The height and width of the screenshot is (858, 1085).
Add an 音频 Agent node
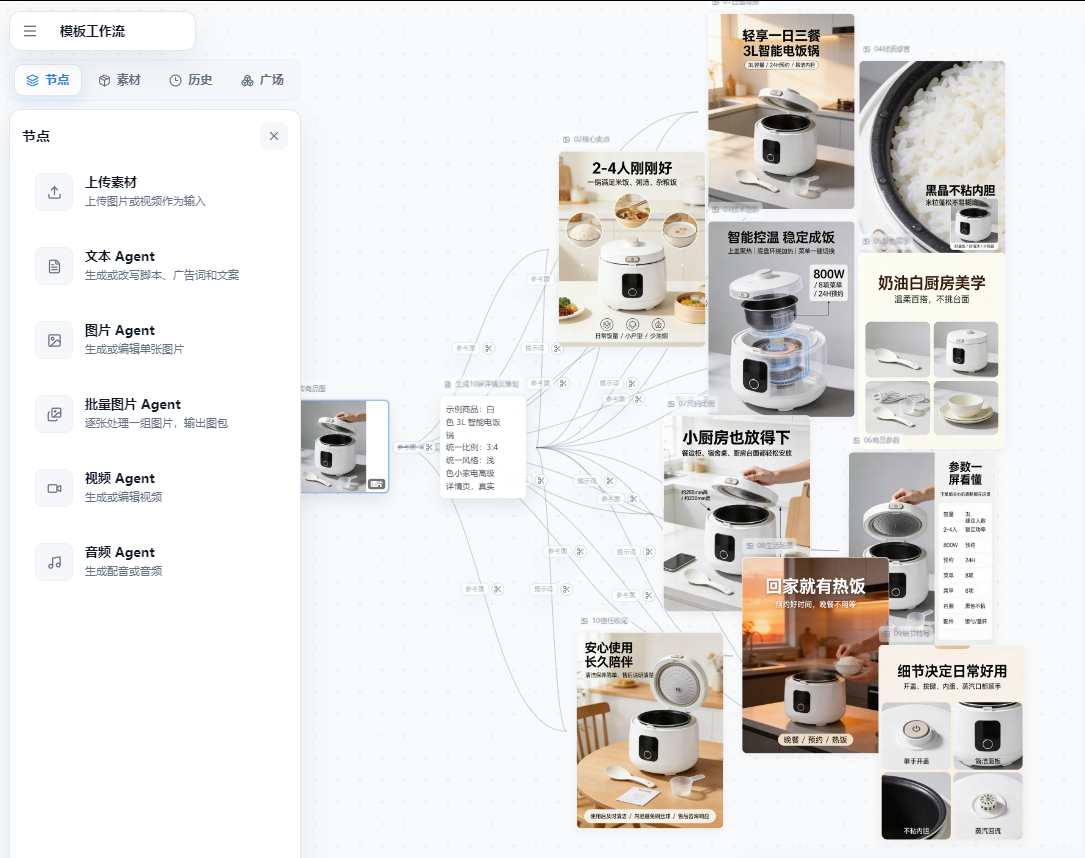click(155, 562)
